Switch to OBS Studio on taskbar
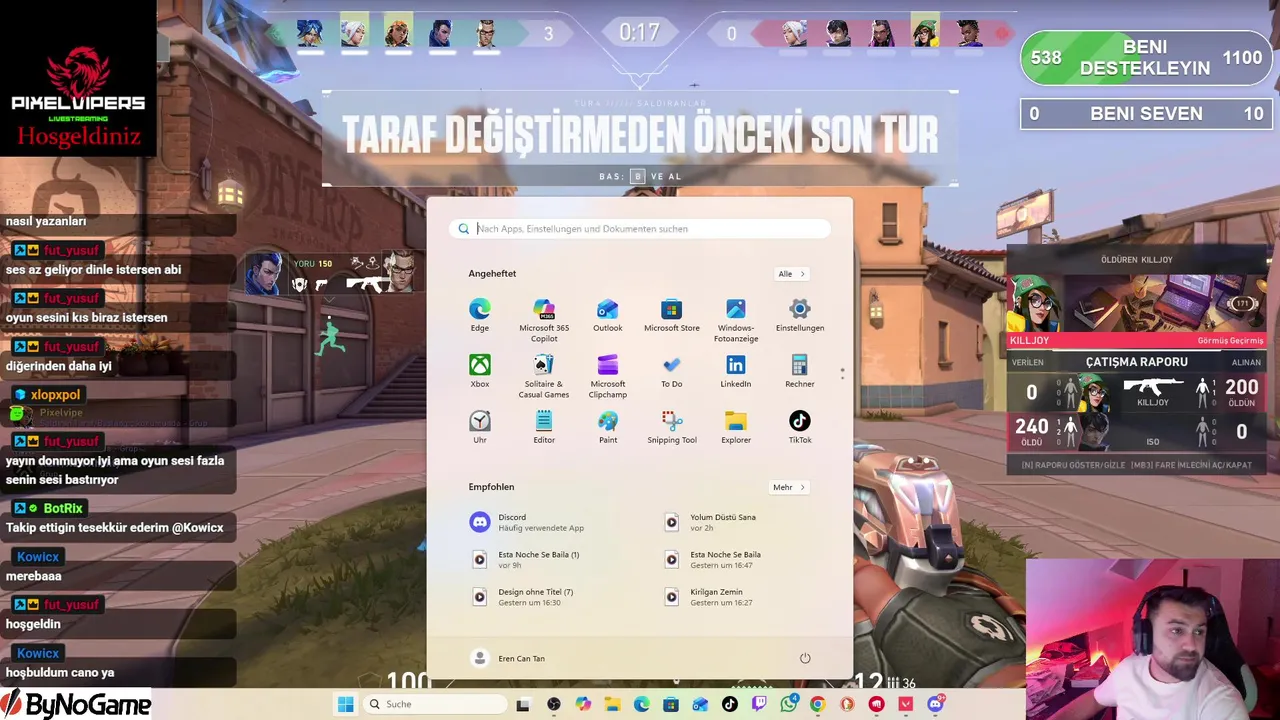This screenshot has width=1280, height=720. (x=554, y=704)
